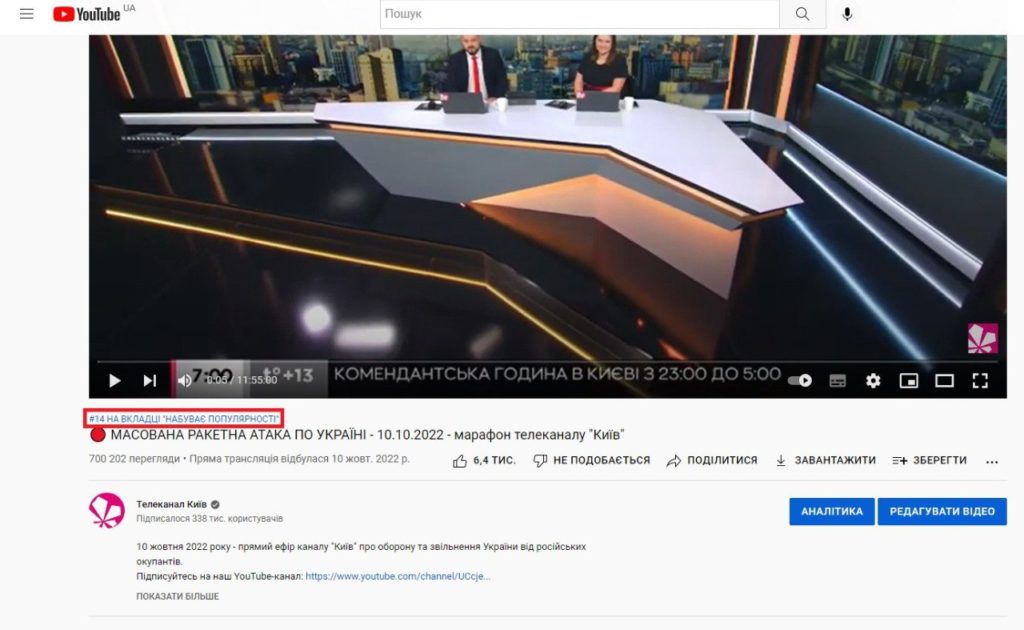
Task: Click the '700 202 перегляди' view count
Action: (134, 459)
